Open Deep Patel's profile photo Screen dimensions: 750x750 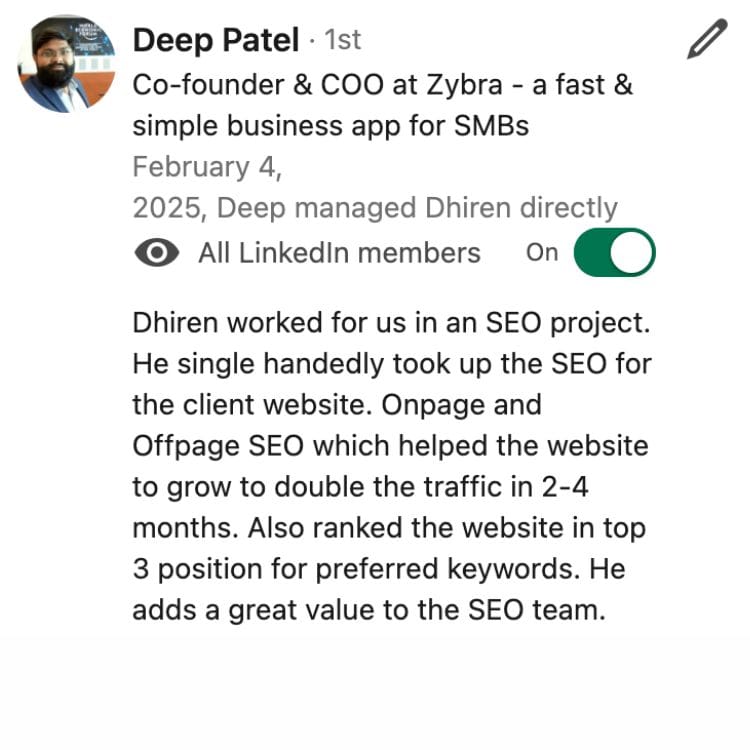point(66,62)
